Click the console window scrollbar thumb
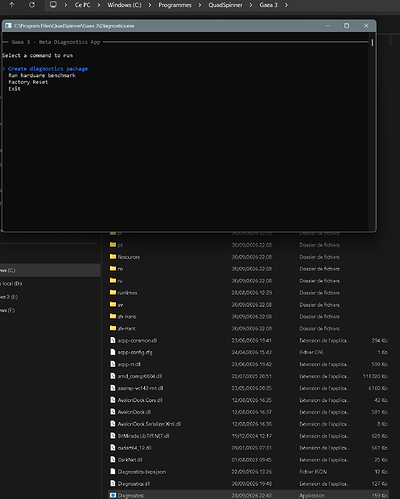 tap(372, 43)
